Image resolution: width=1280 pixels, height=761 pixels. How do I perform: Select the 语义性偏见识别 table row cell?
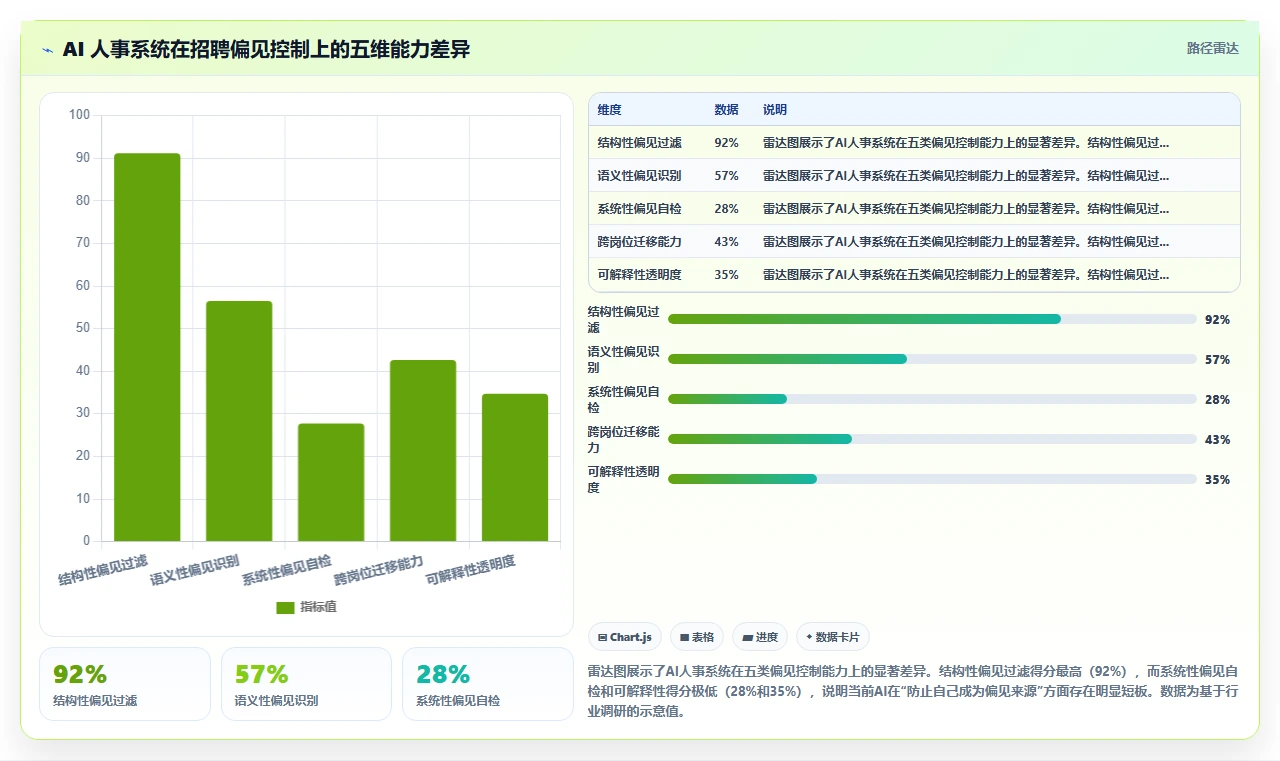coord(639,176)
